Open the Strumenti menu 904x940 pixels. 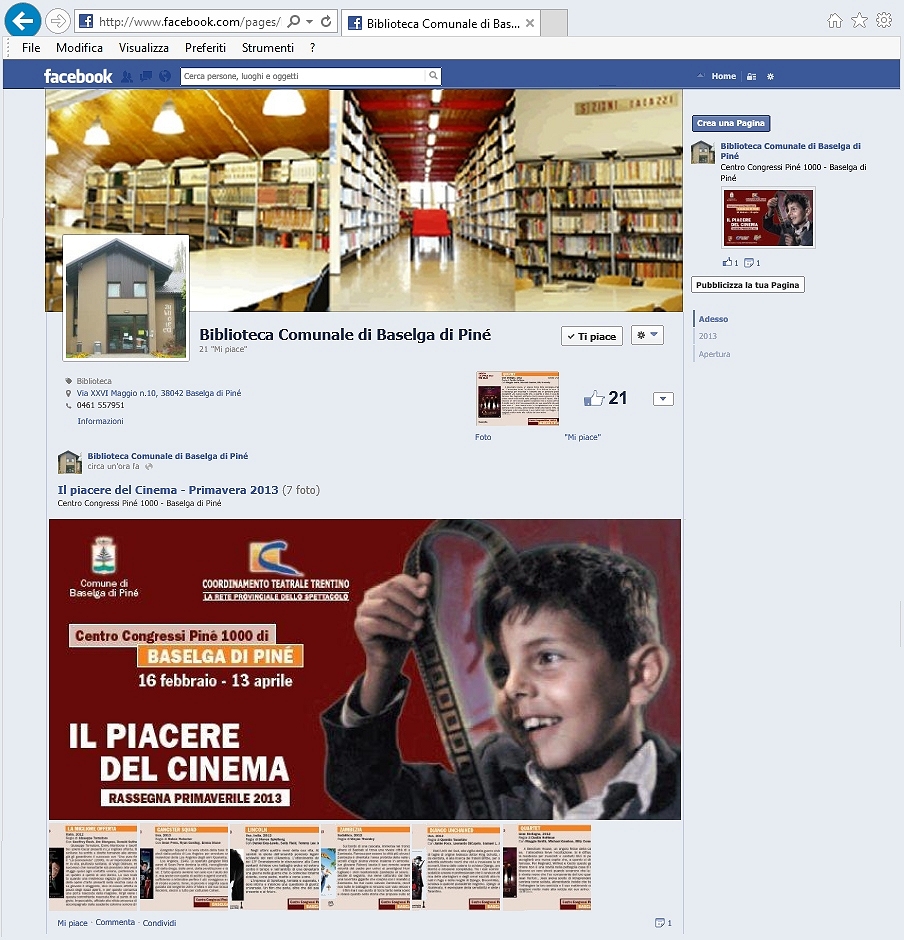267,48
